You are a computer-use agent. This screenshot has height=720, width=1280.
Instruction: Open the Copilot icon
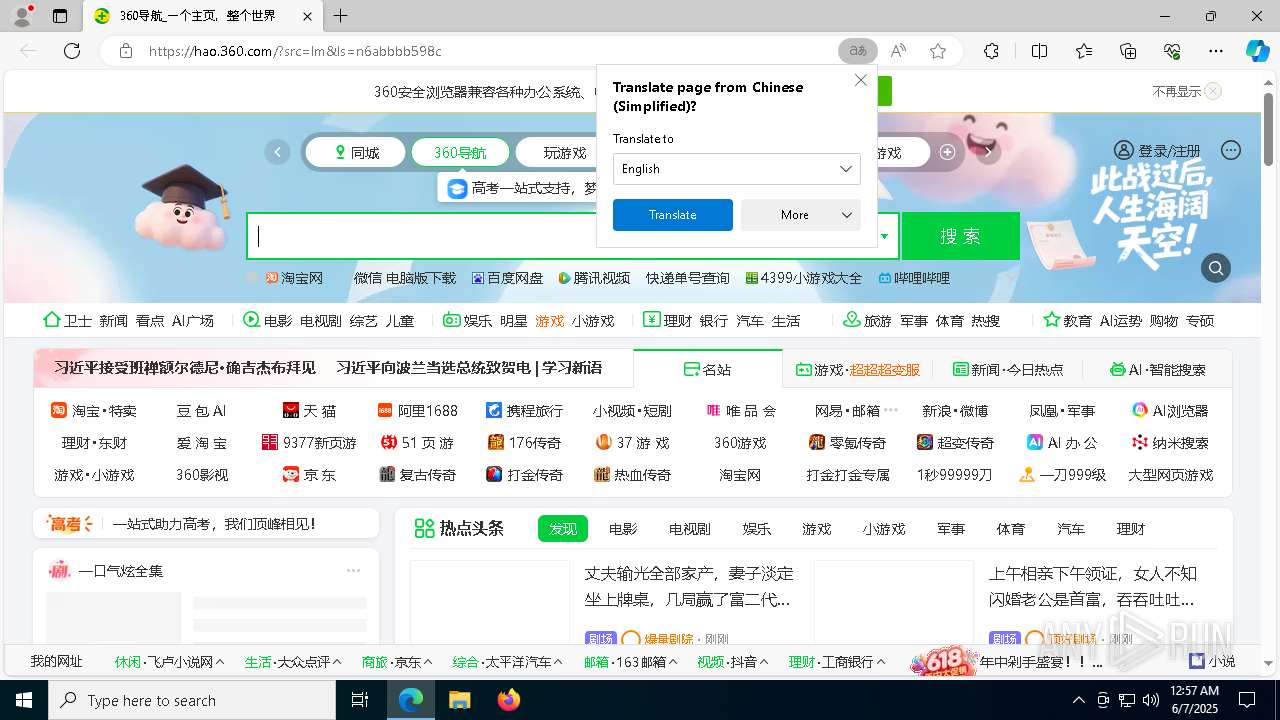pos(1257,51)
